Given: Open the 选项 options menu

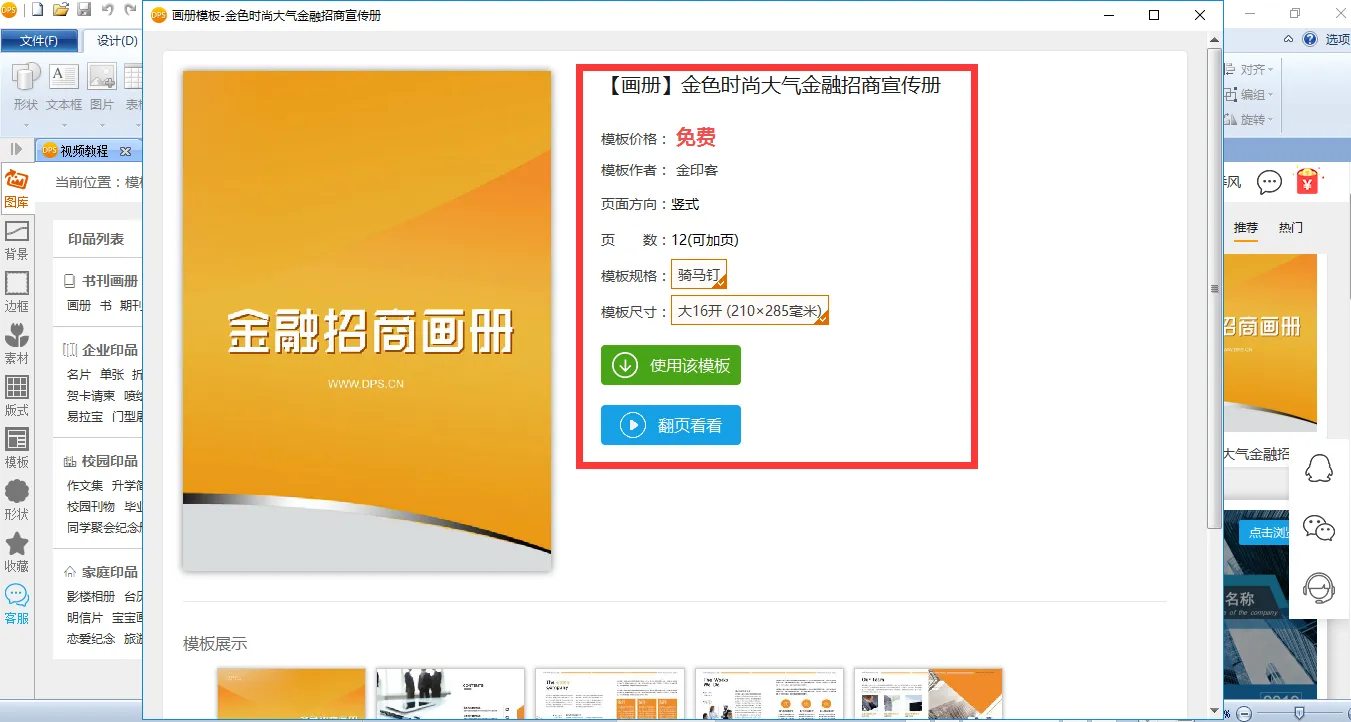Looking at the screenshot, I should (x=1337, y=39).
